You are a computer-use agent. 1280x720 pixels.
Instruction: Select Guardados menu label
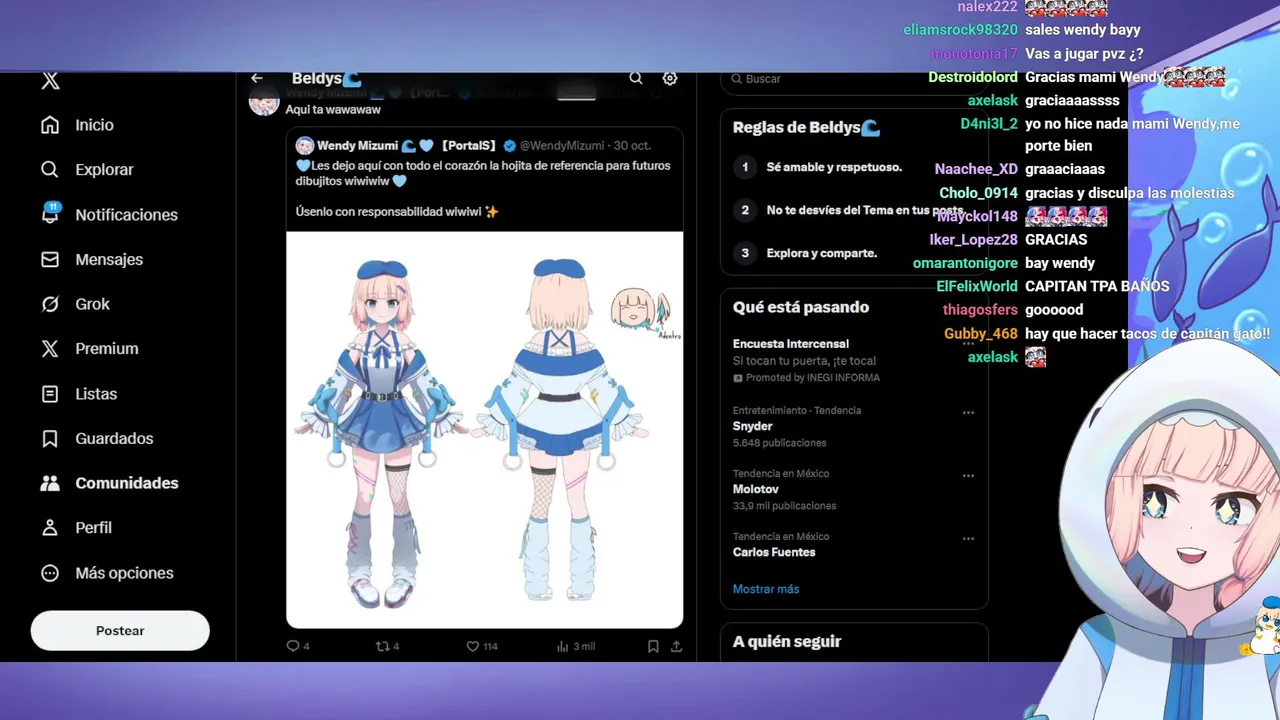coord(114,438)
